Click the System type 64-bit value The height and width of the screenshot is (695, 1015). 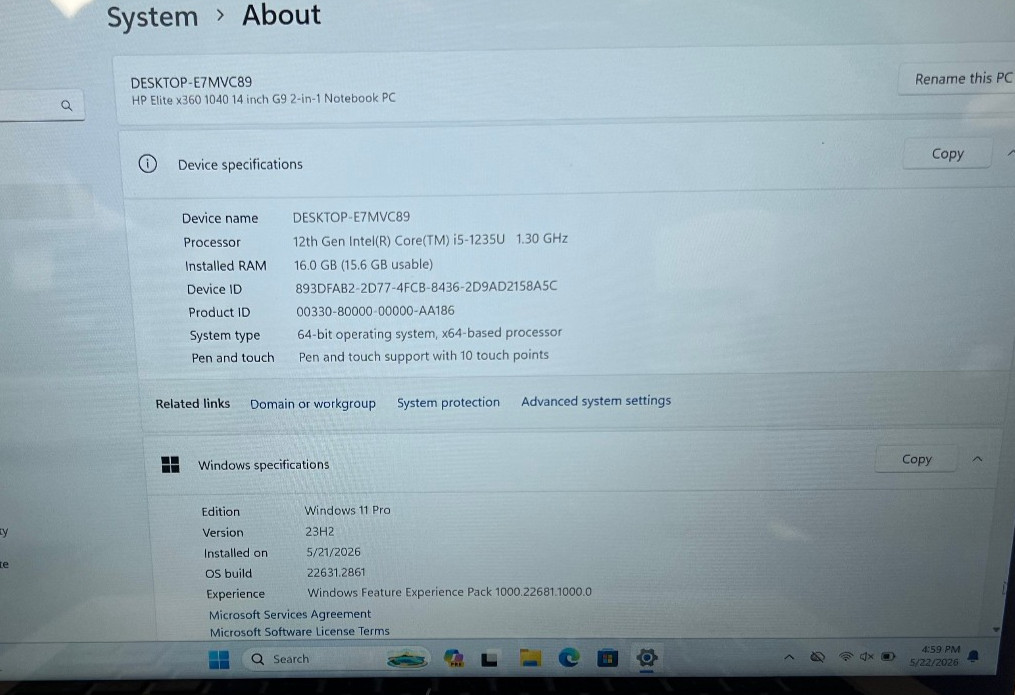click(x=429, y=333)
